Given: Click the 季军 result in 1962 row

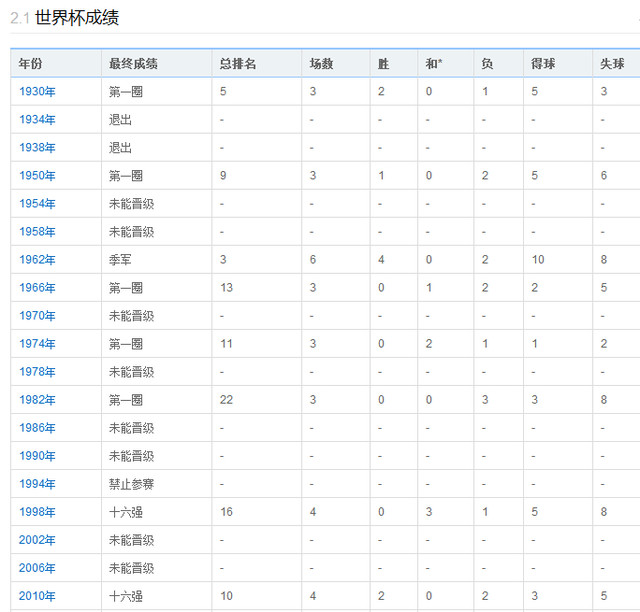Looking at the screenshot, I should coord(120,260).
